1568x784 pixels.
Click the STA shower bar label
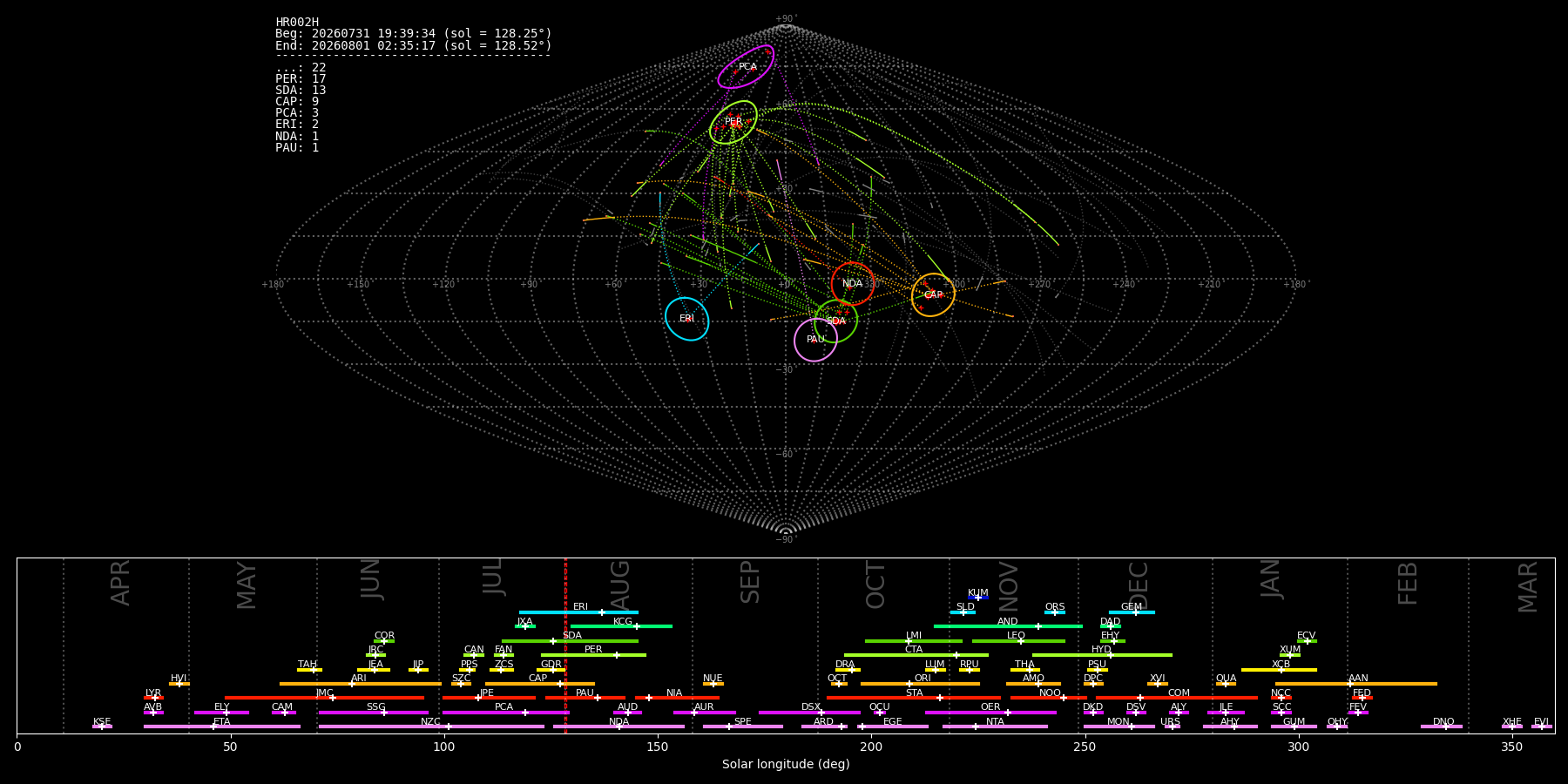pyautogui.click(x=914, y=693)
